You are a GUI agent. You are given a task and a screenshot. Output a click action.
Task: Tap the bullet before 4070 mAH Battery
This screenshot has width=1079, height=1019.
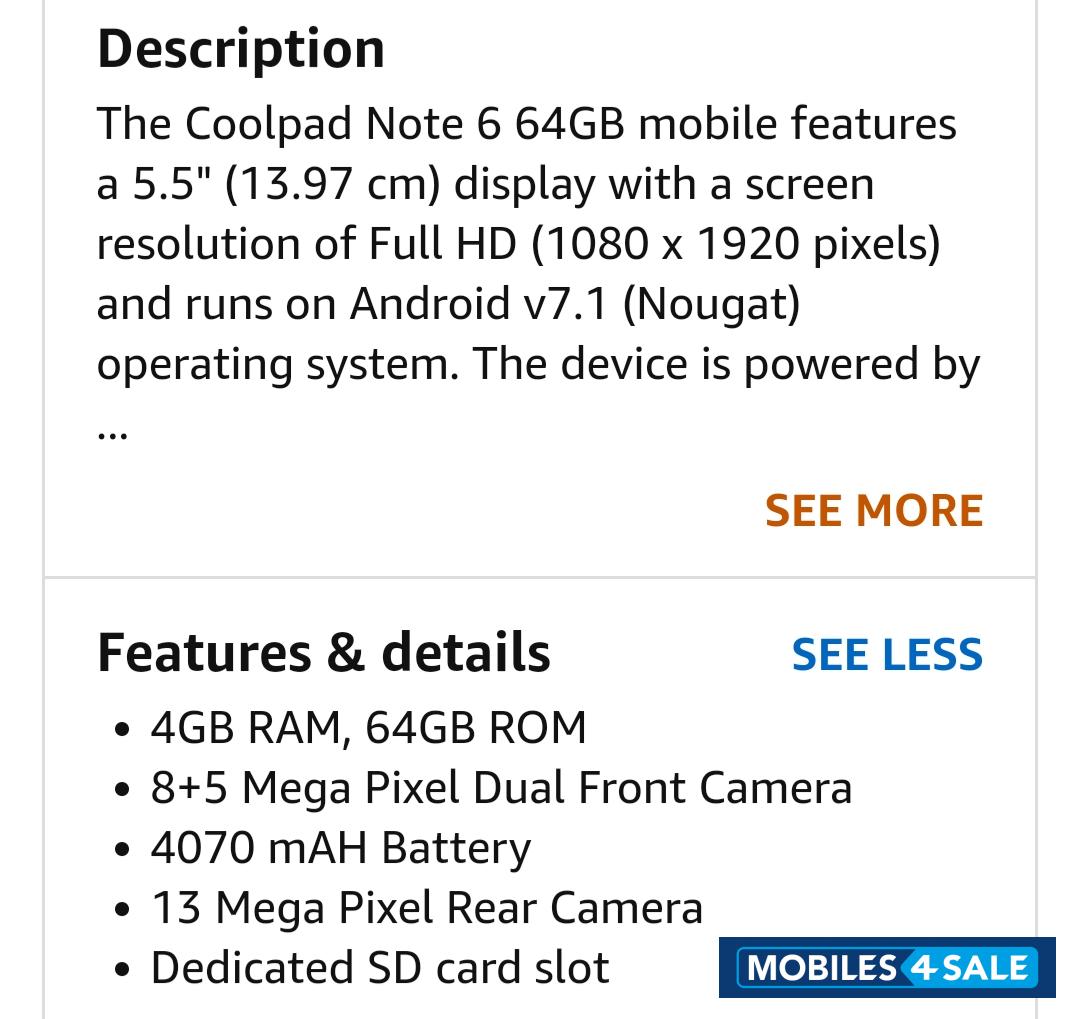pos(122,850)
